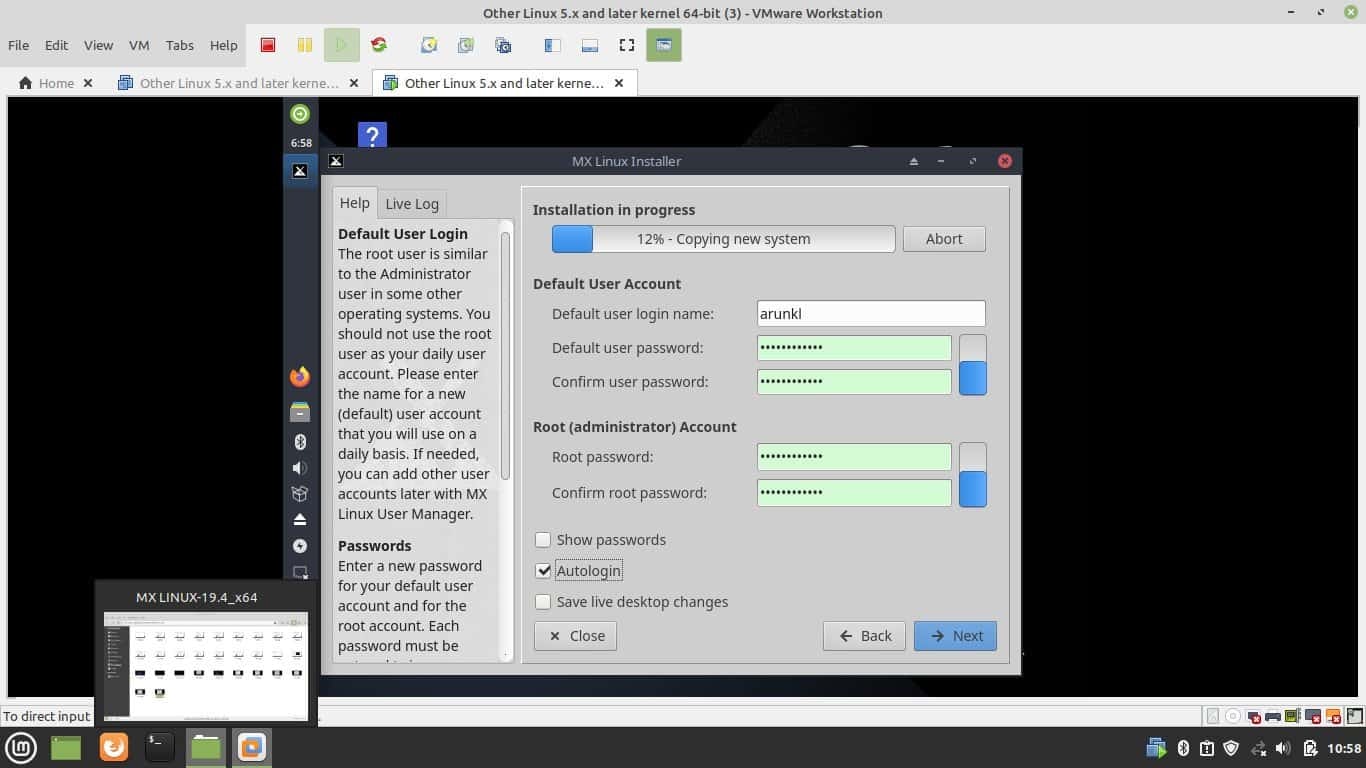Switch to the Live Log tab

(x=412, y=204)
